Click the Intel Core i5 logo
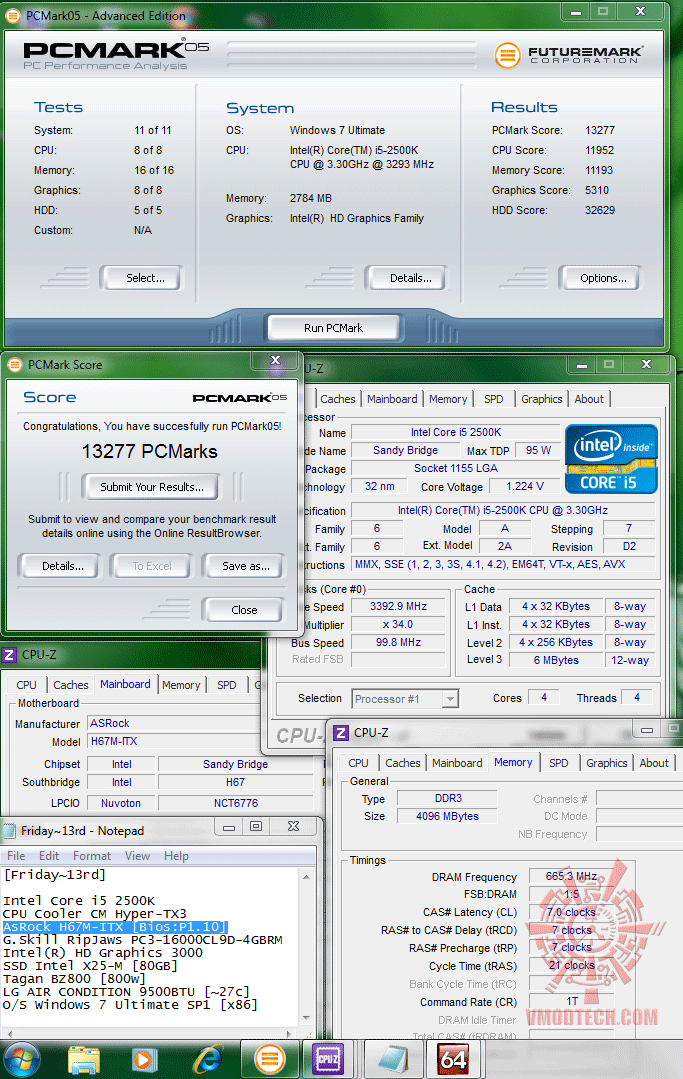This screenshot has height=1079, width=683. click(x=611, y=459)
